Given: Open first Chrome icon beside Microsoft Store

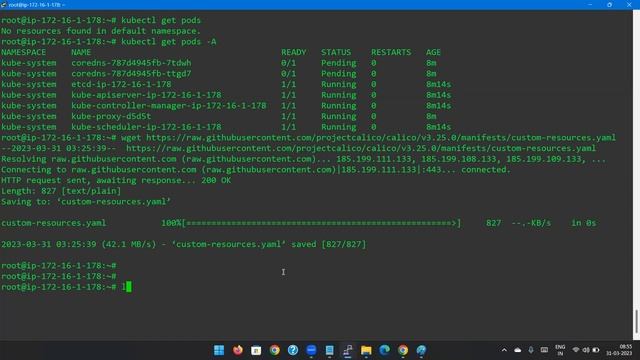Looking at the screenshot, I should click(x=274, y=350).
